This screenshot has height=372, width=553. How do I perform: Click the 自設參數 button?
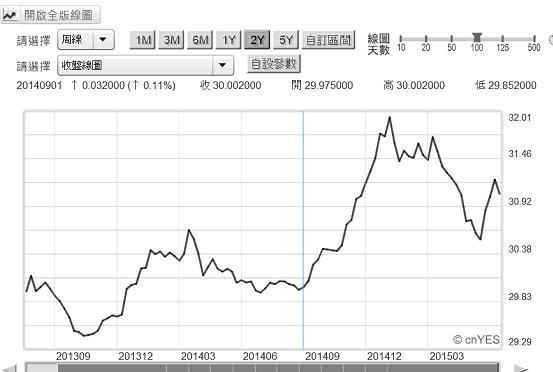274,64
